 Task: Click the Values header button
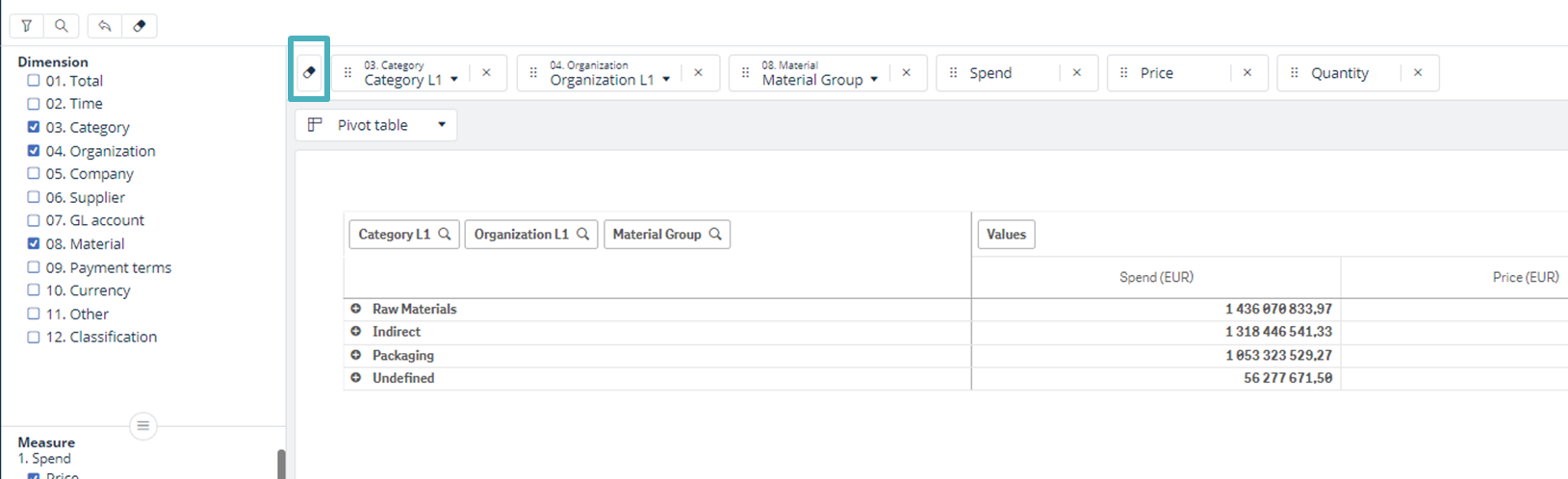click(1006, 234)
